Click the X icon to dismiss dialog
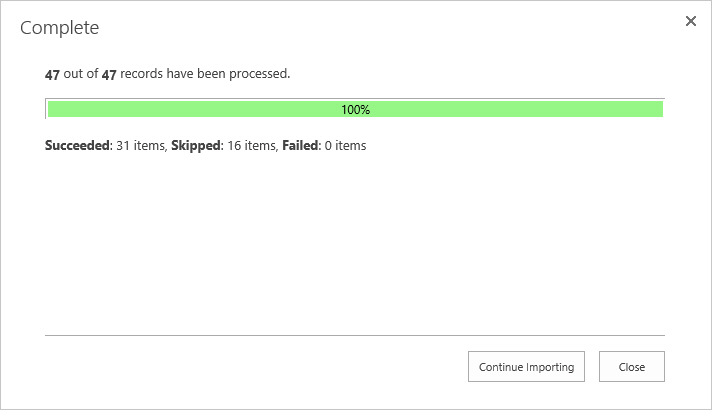 [690, 21]
